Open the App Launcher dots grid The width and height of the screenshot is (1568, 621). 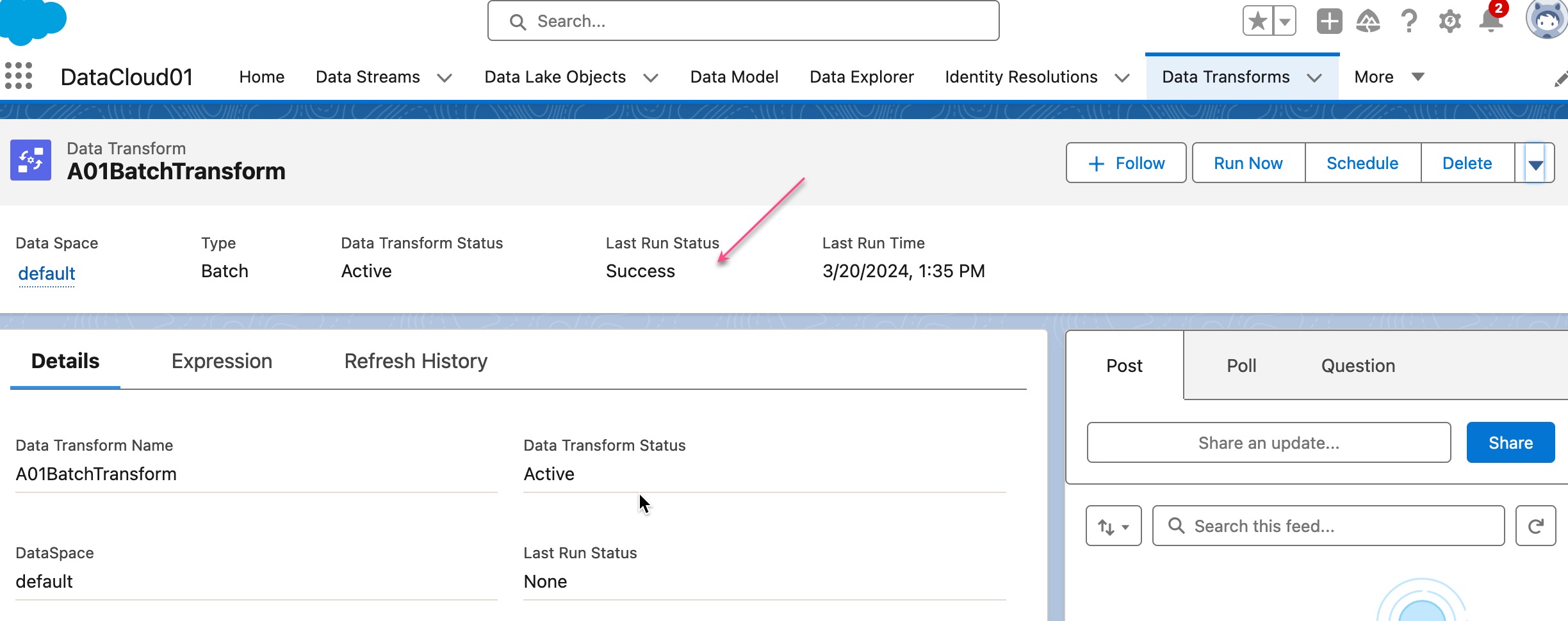click(x=19, y=76)
